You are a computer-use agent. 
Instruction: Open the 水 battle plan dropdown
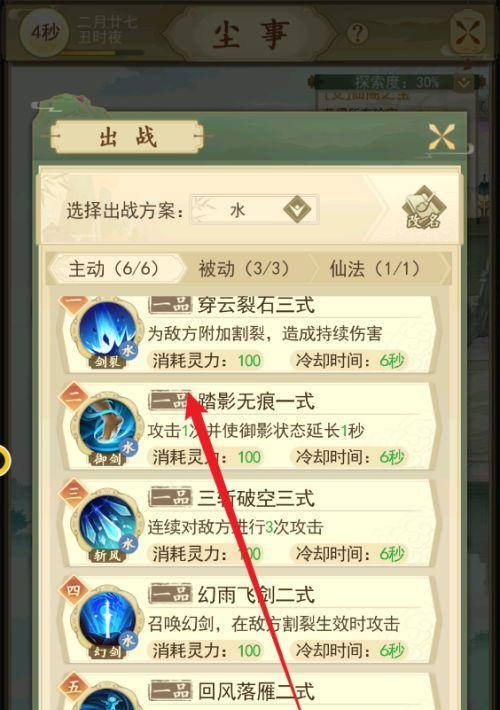tap(254, 210)
